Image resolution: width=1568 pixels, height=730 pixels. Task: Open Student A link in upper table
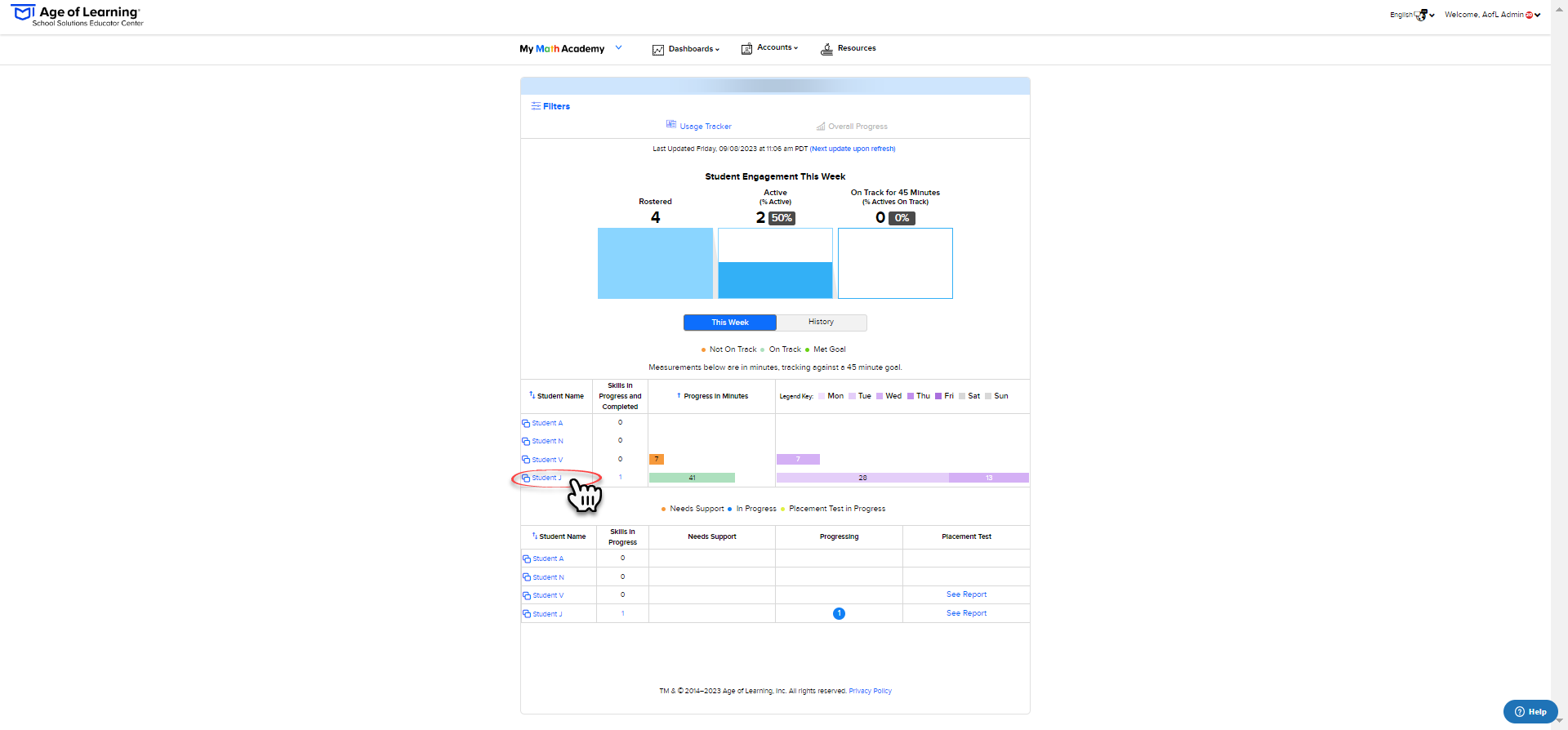tap(547, 423)
